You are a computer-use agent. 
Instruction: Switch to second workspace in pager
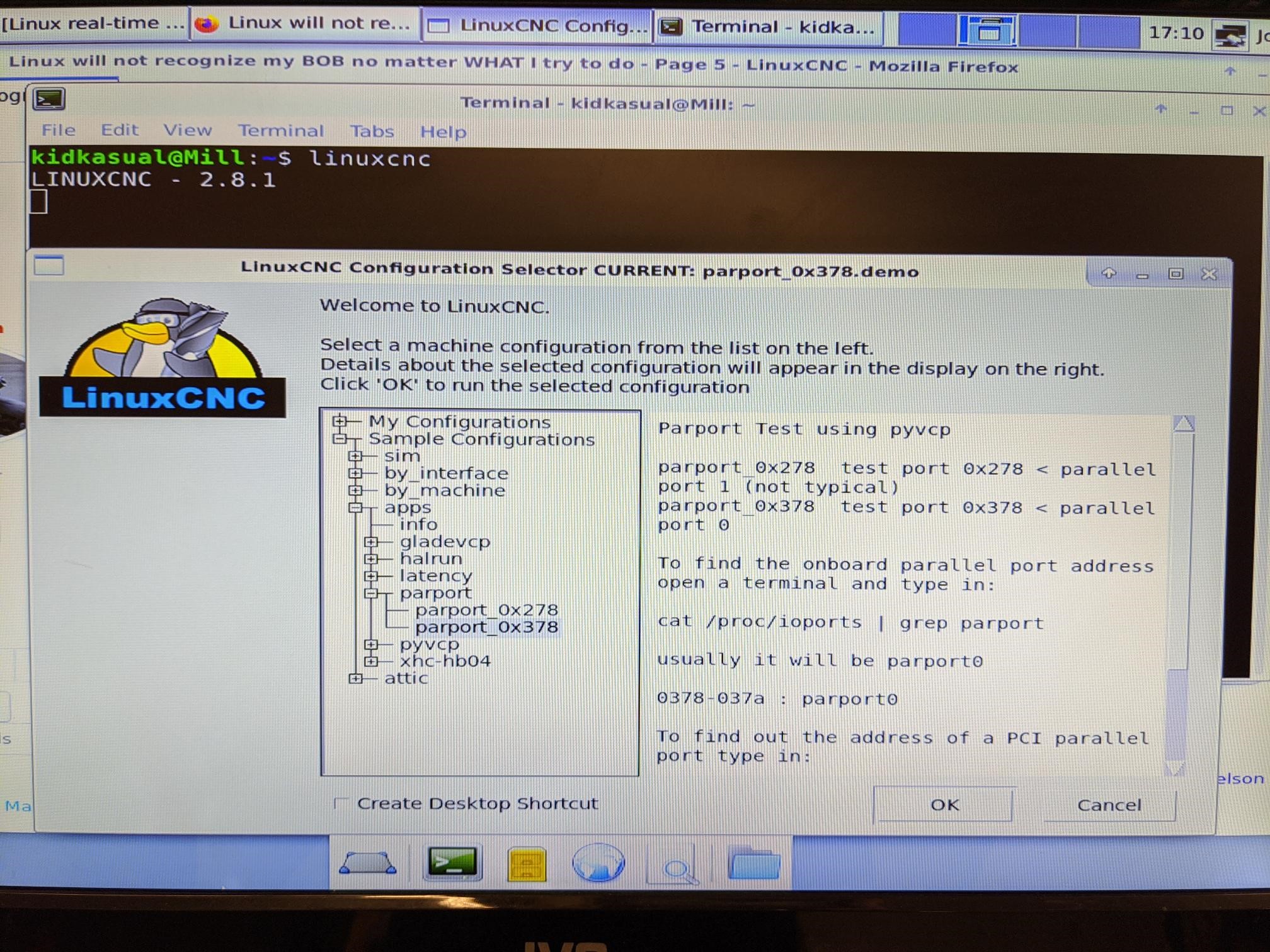[x=987, y=30]
